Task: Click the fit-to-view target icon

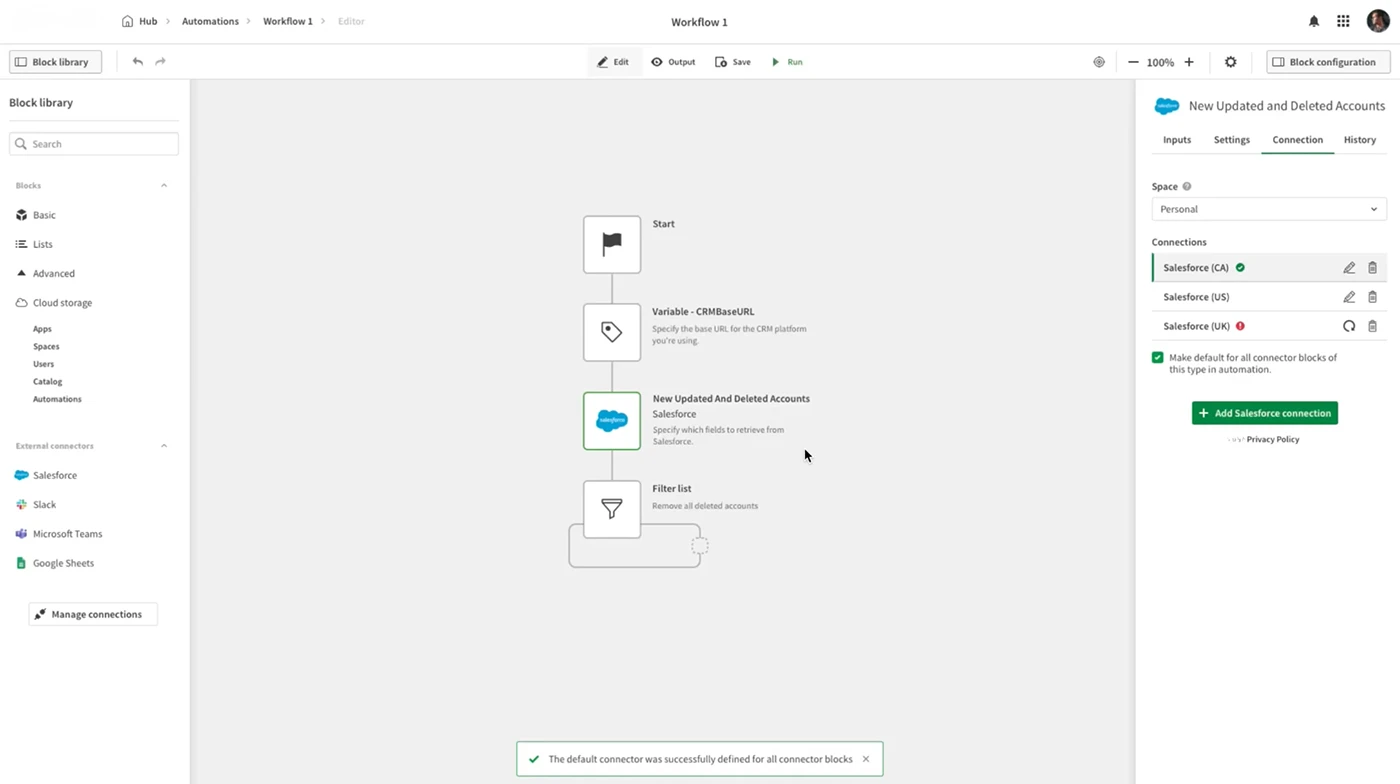Action: pyautogui.click(x=1099, y=62)
